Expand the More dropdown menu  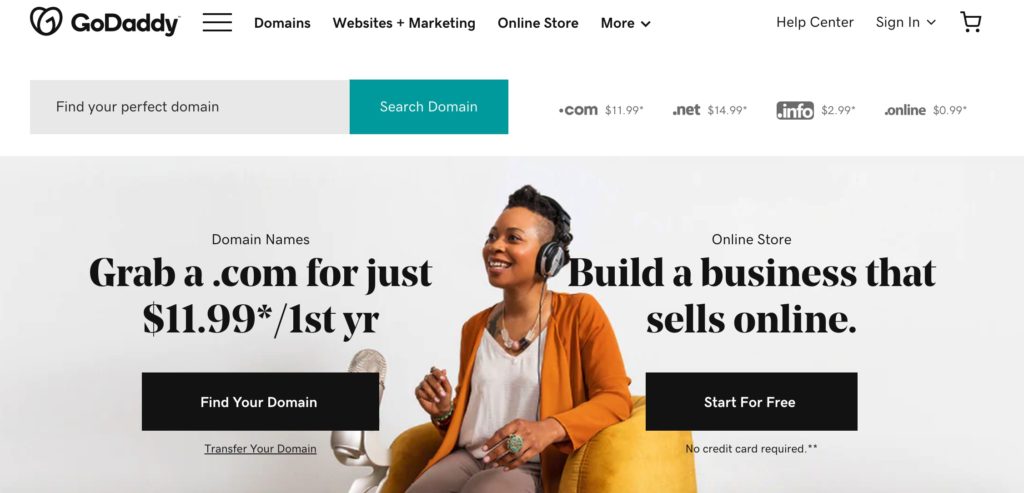tap(625, 24)
